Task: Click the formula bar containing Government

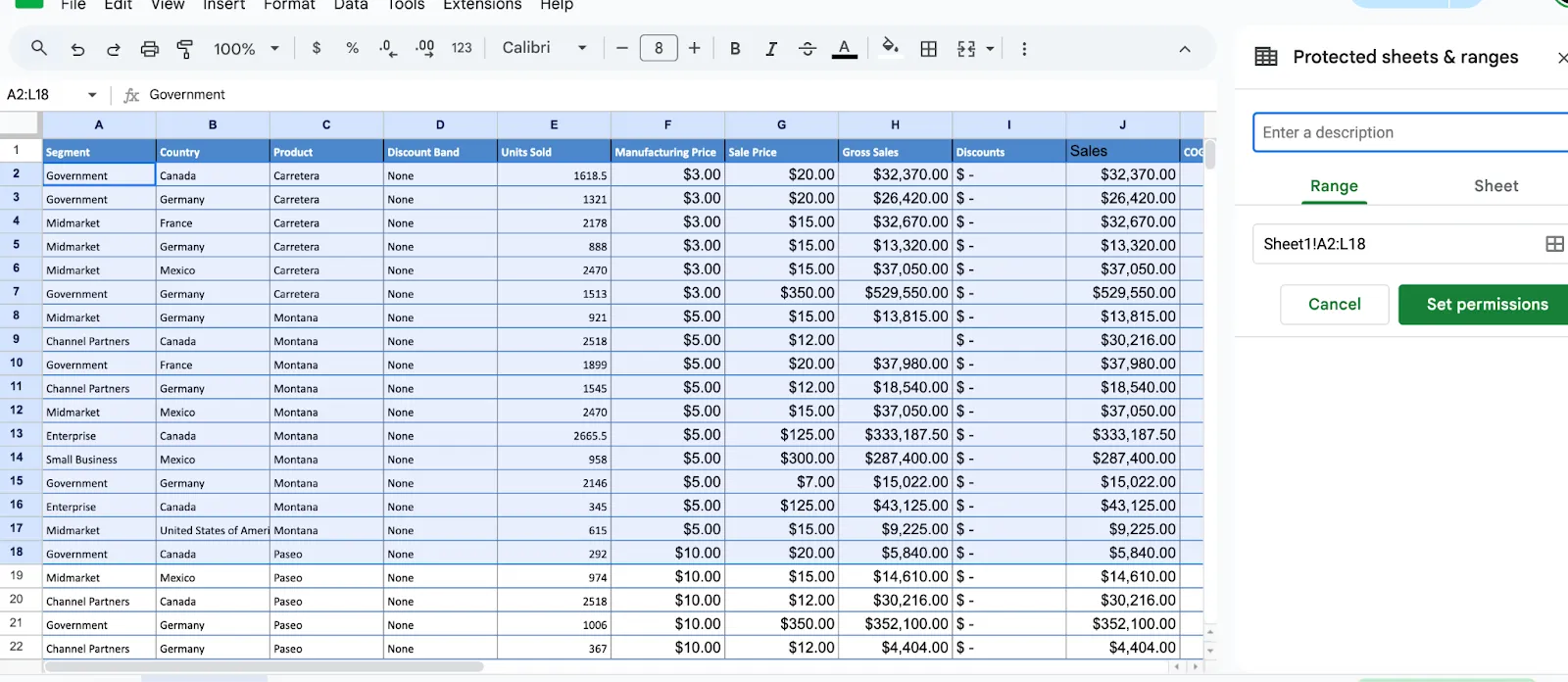Action: click(676, 95)
